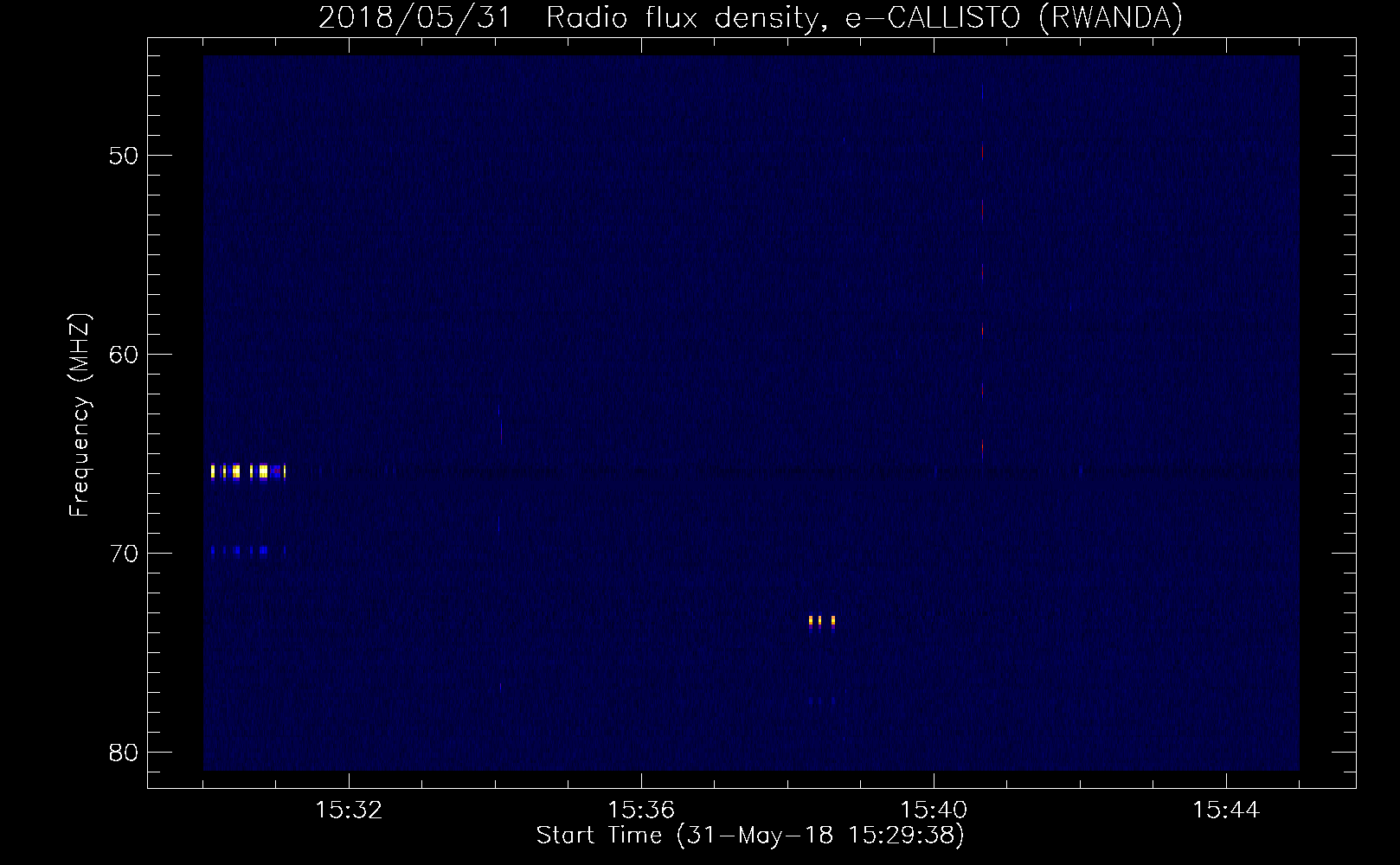Click the bright yellow burst near 66 MHz

(248, 471)
